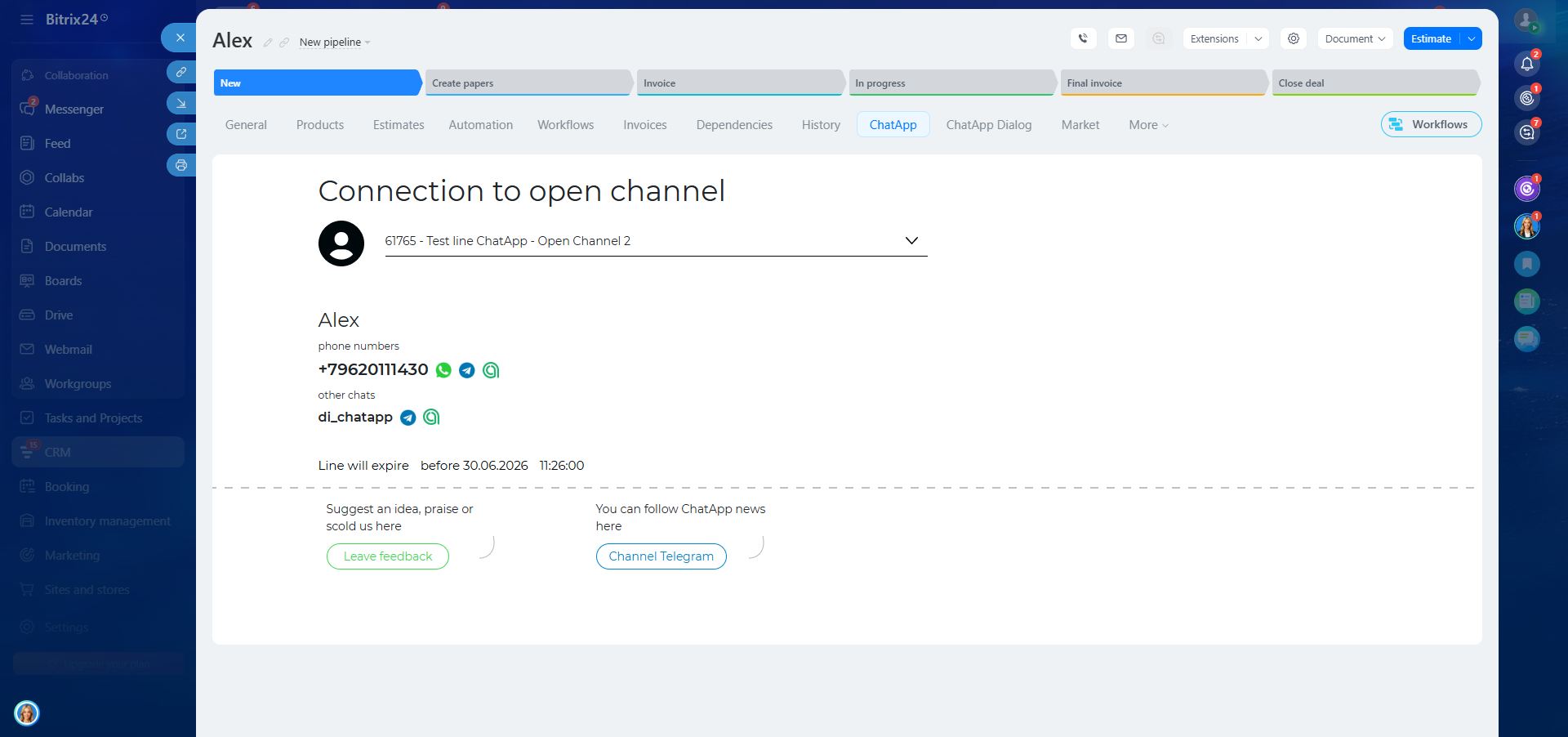Open the New pipeline dropdown

(334, 42)
